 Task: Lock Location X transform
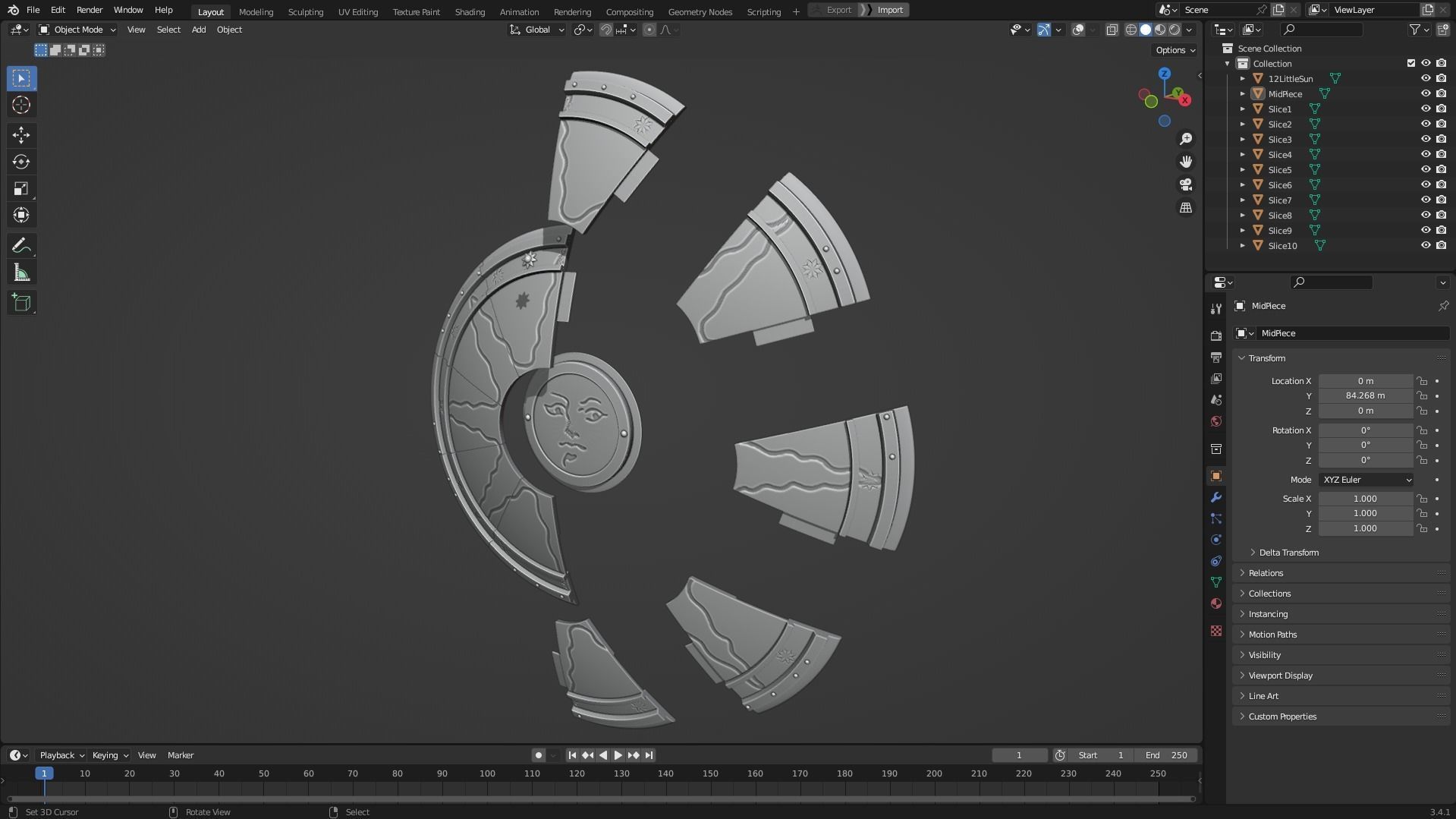tap(1423, 381)
